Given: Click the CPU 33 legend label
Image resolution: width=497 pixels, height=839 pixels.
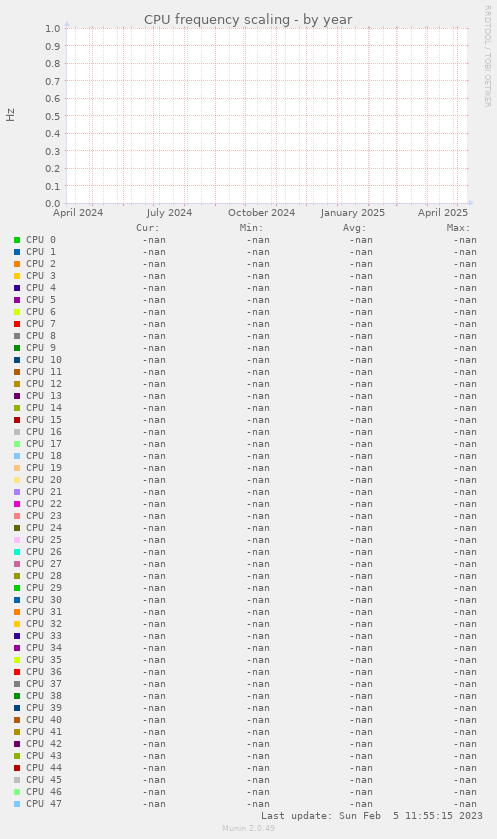Looking at the screenshot, I should pos(44,636).
